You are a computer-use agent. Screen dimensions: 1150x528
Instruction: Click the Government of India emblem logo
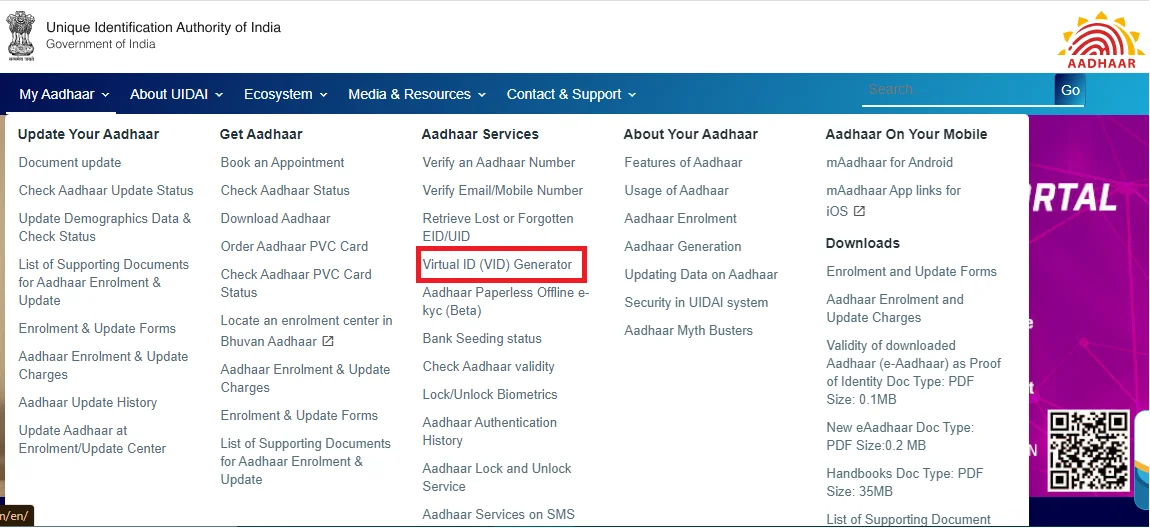tap(20, 34)
